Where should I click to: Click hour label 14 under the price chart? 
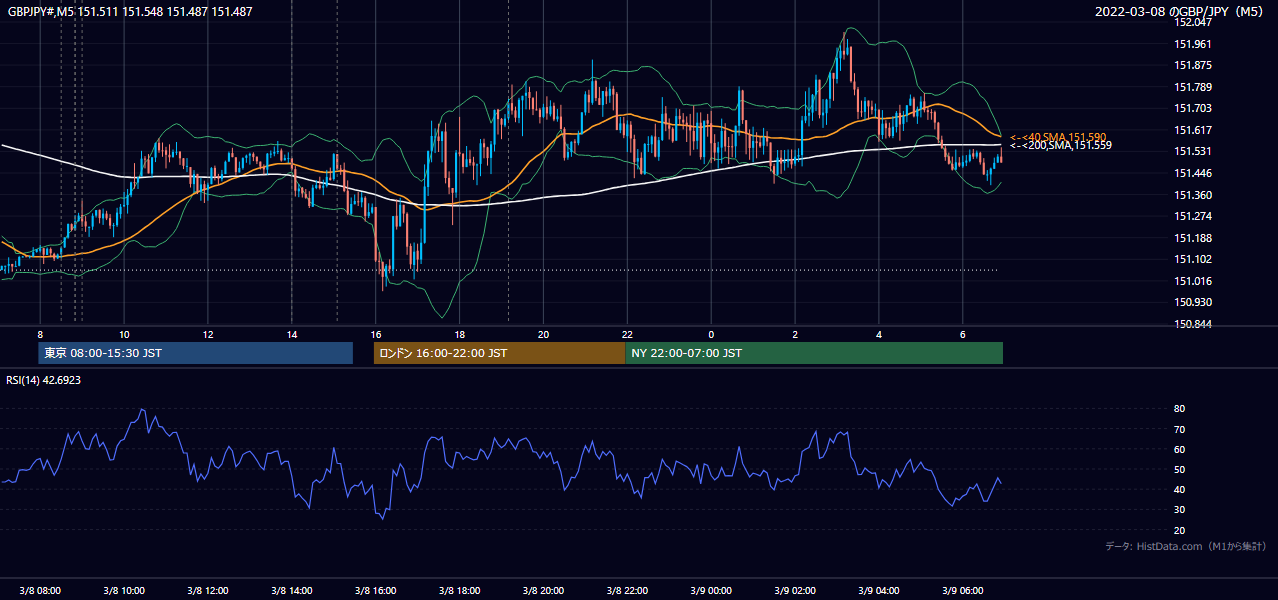point(292,334)
